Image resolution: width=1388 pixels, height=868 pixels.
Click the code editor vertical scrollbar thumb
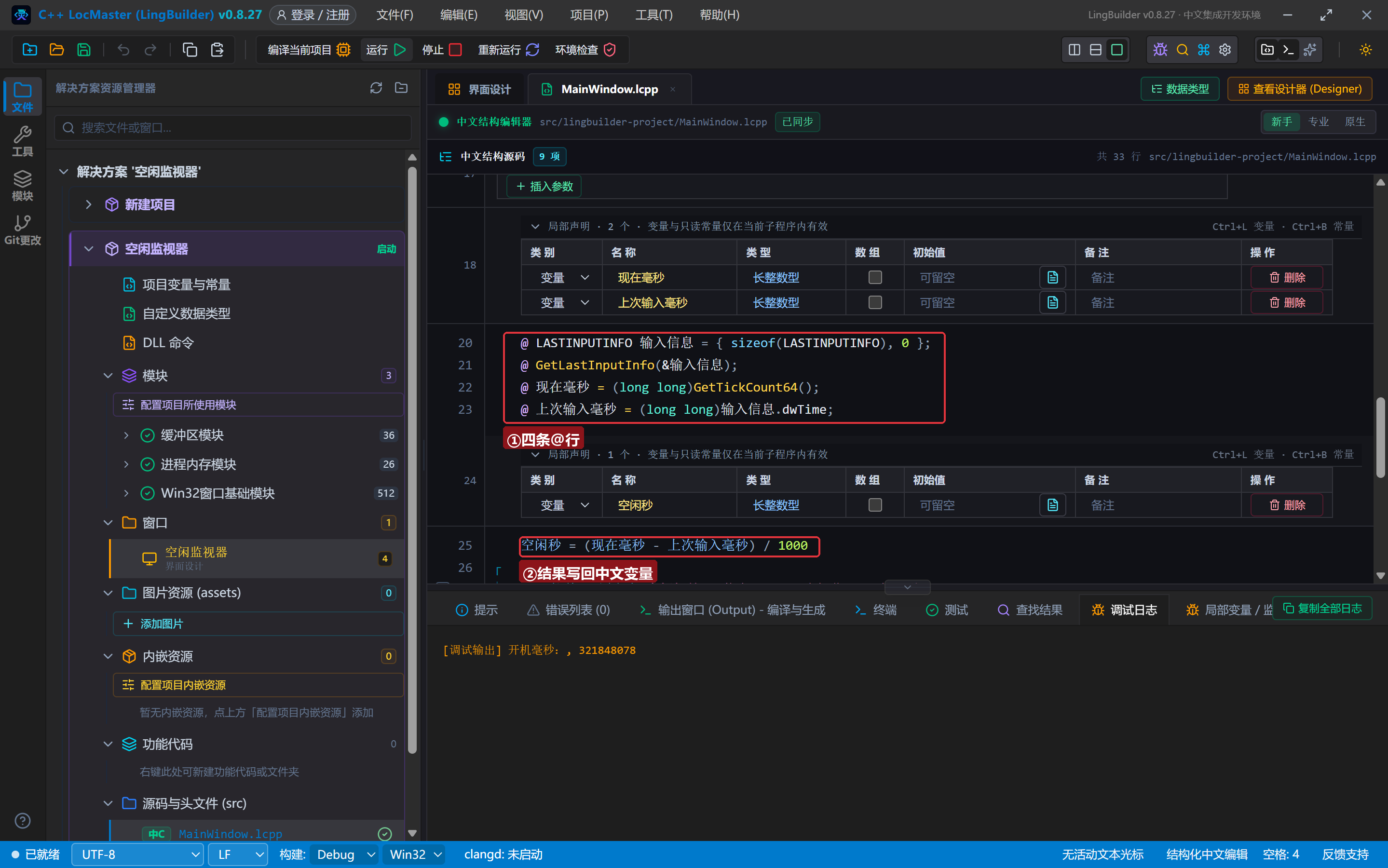click(x=1381, y=436)
